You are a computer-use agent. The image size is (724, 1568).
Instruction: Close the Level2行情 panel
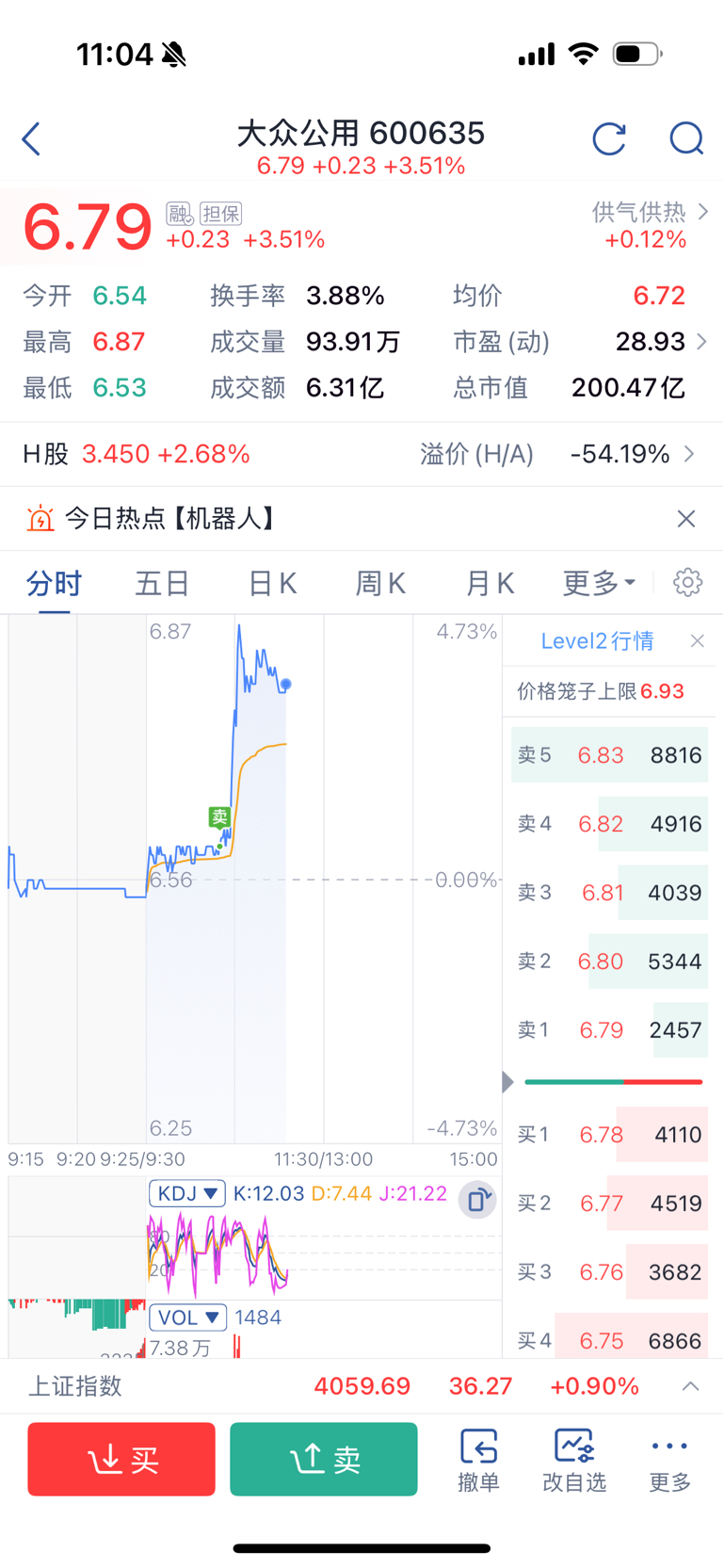(x=698, y=641)
